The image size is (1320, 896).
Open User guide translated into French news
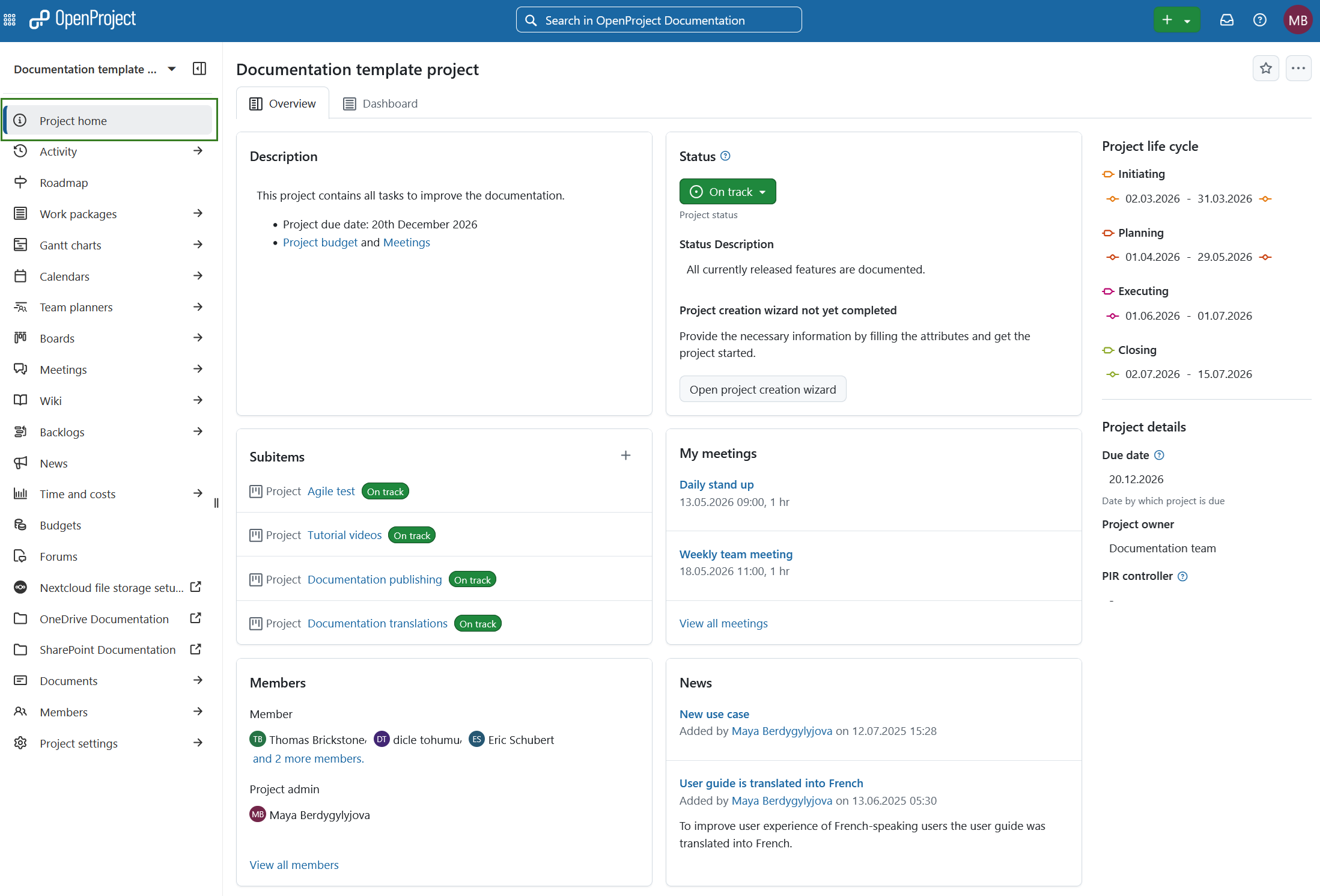click(771, 783)
